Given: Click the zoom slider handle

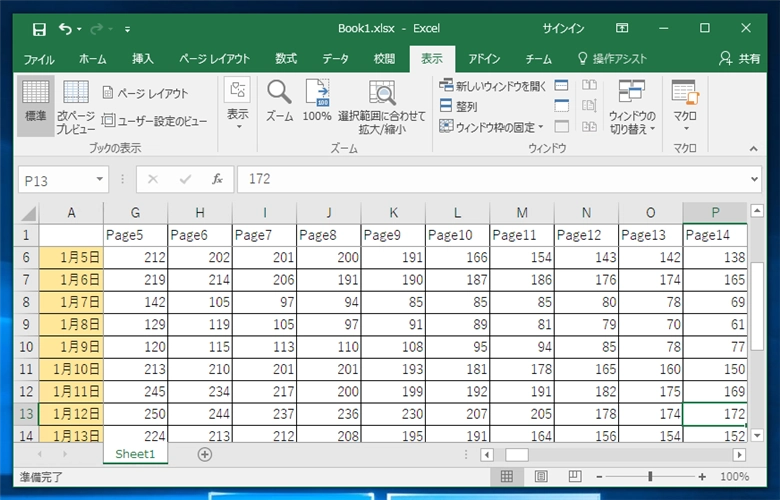Looking at the screenshot, I should tap(650, 477).
